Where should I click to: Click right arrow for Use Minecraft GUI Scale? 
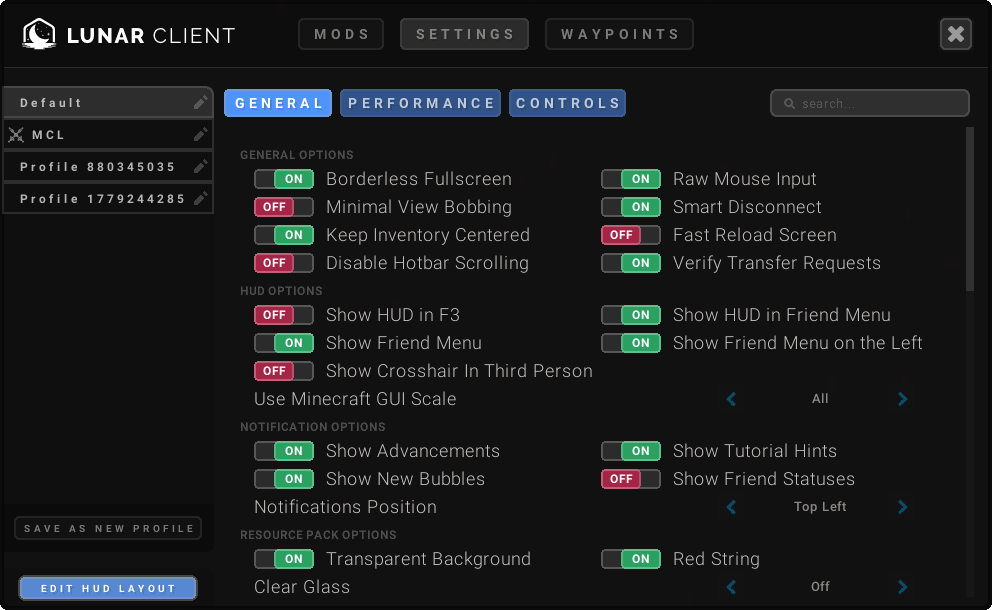(902, 399)
